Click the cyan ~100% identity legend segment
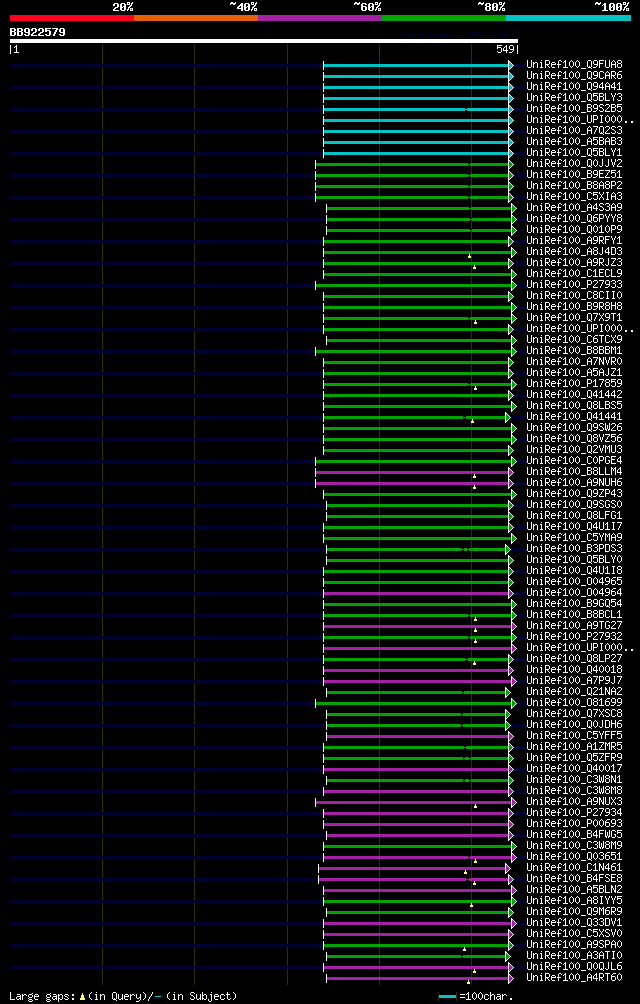 pos(568,18)
